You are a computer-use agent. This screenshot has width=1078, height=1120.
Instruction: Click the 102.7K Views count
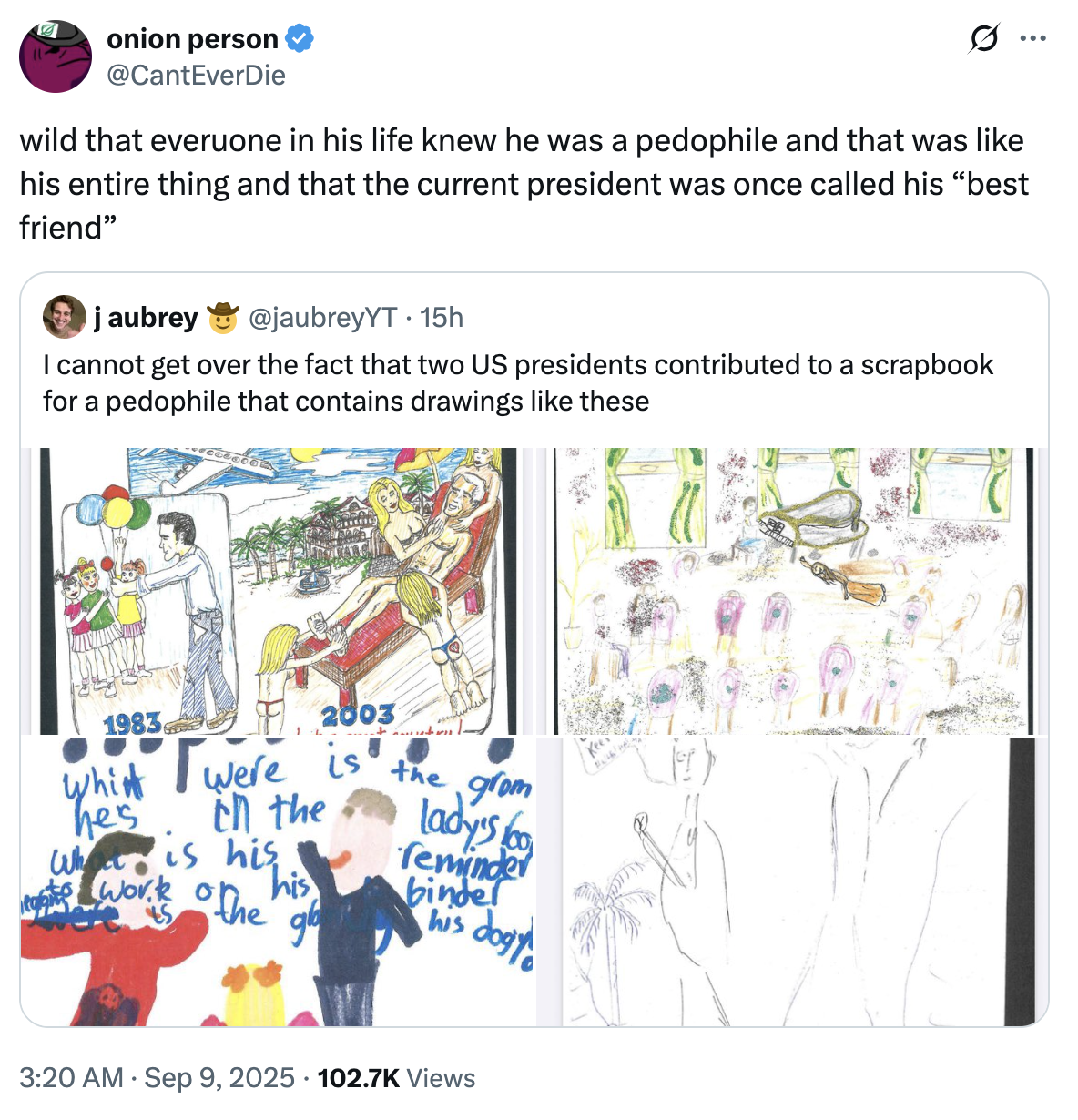395,1078
